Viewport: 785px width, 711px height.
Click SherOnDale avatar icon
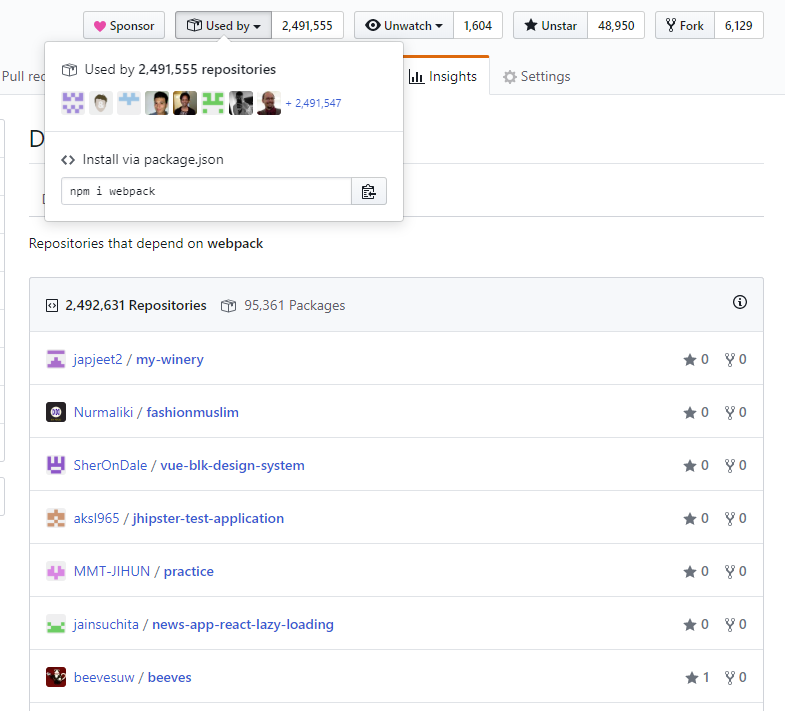[56, 465]
